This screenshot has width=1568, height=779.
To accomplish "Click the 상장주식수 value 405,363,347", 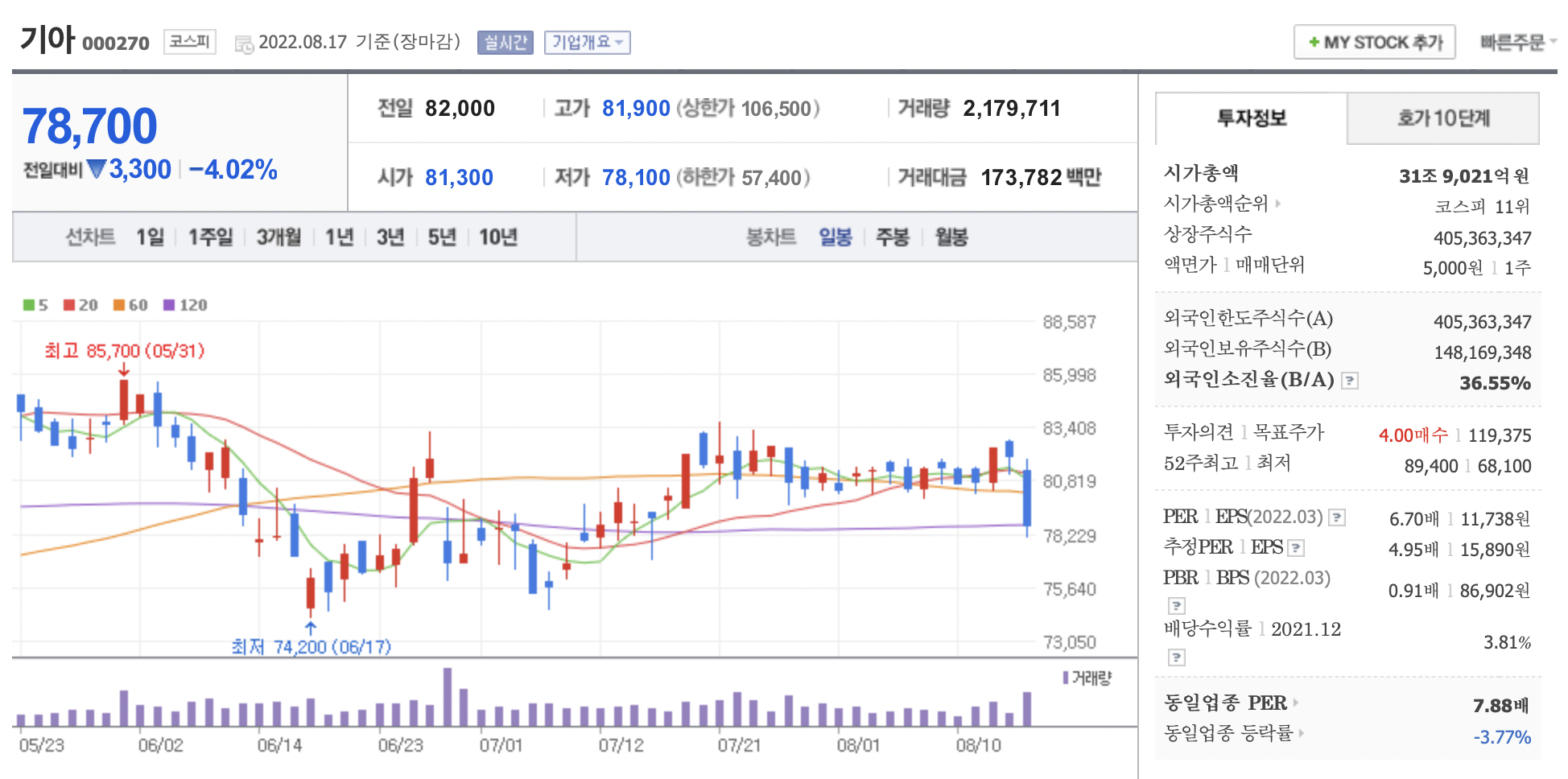I will pos(1482,238).
